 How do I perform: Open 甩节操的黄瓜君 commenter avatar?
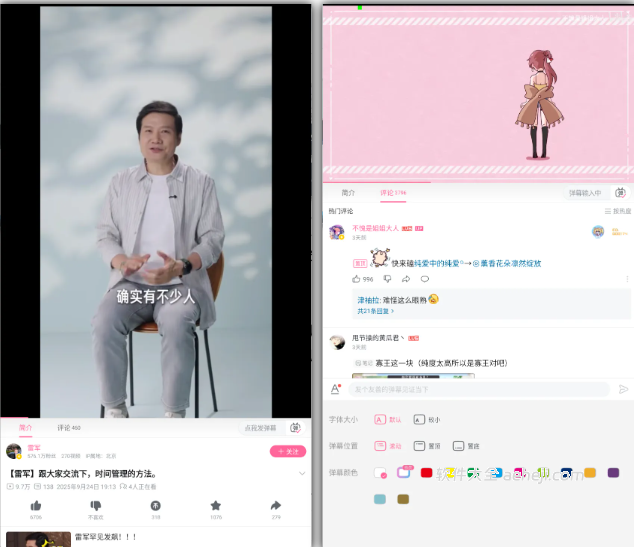pos(337,342)
